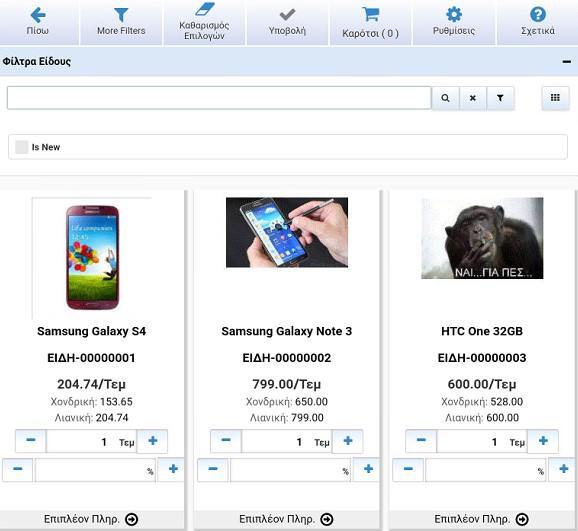578x531 pixels.
Task: Open Επιπλέον Πληρ. for HTC One 32GB
Action: pyautogui.click(x=482, y=519)
